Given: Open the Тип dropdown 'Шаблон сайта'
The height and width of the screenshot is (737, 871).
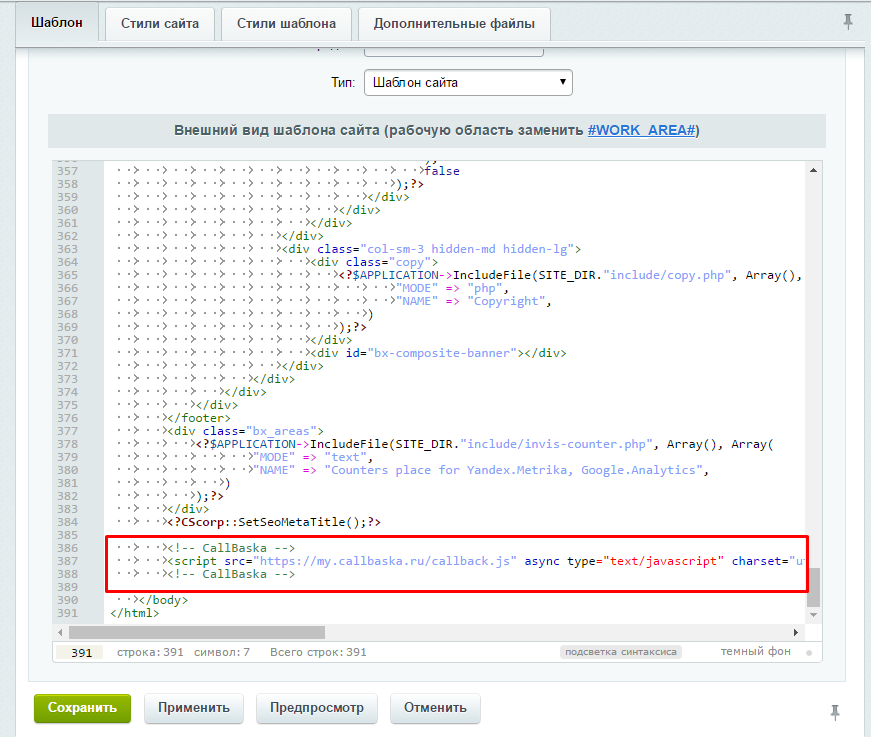Looking at the screenshot, I should pyautogui.click(x=468, y=82).
